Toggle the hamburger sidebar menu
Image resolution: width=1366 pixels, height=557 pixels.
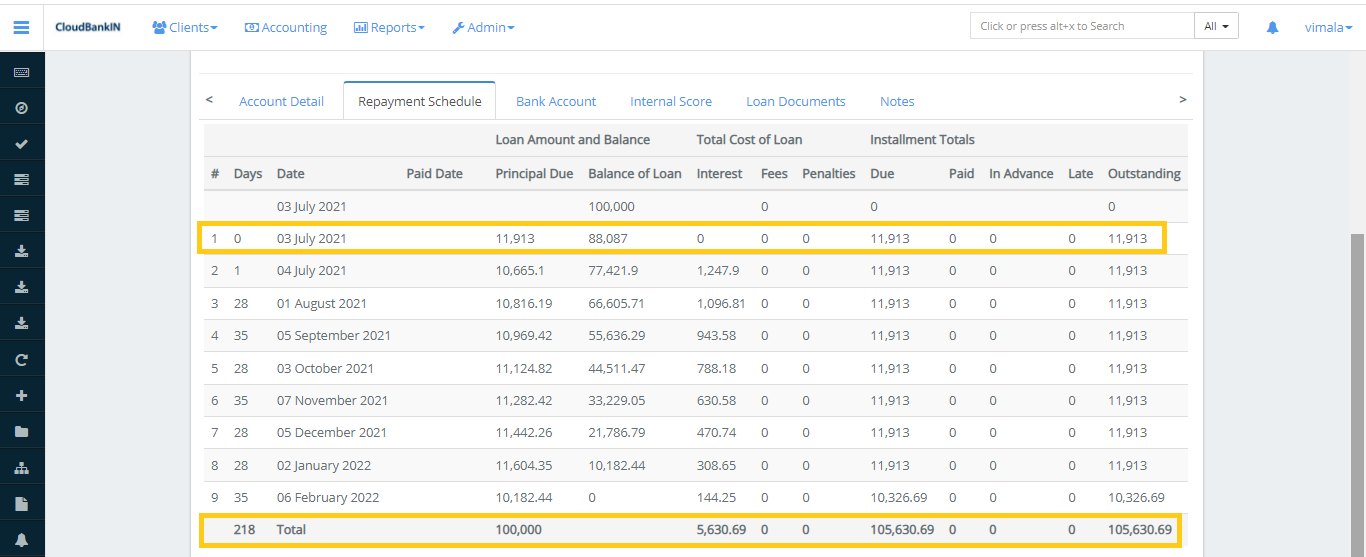(21, 27)
